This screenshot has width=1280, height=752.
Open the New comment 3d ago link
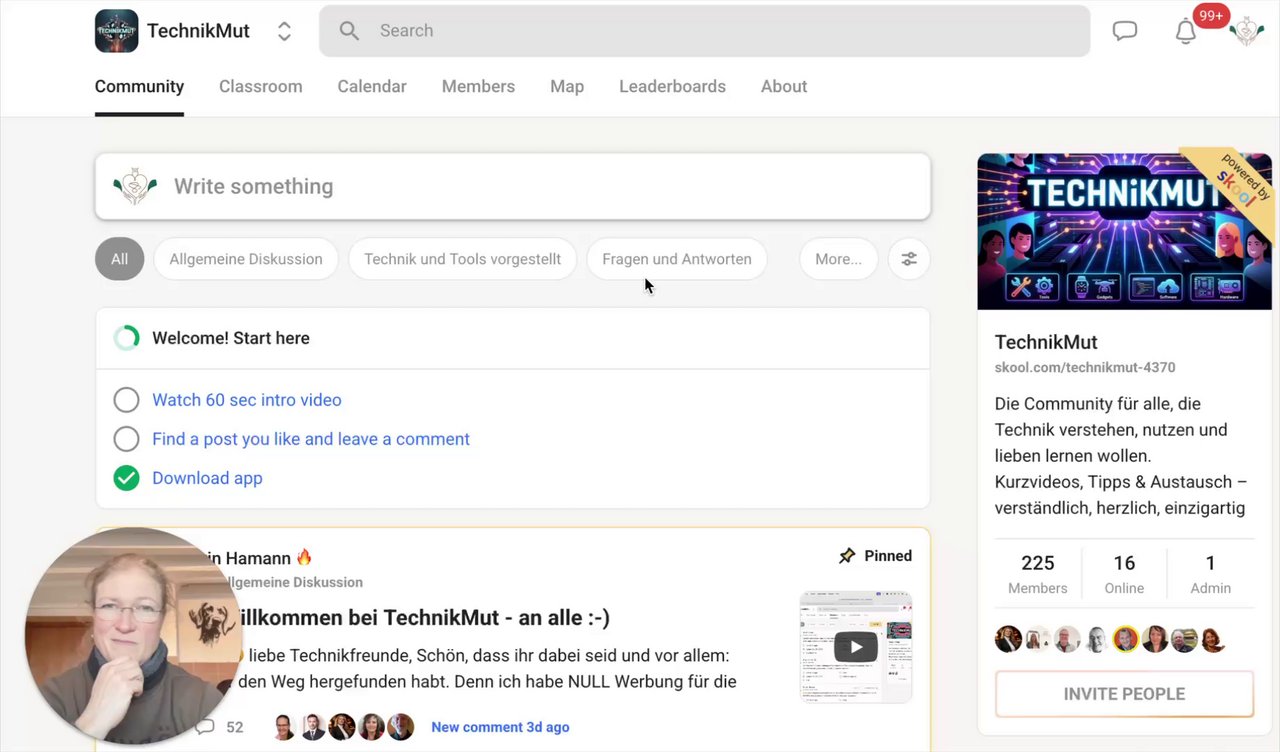pos(500,727)
